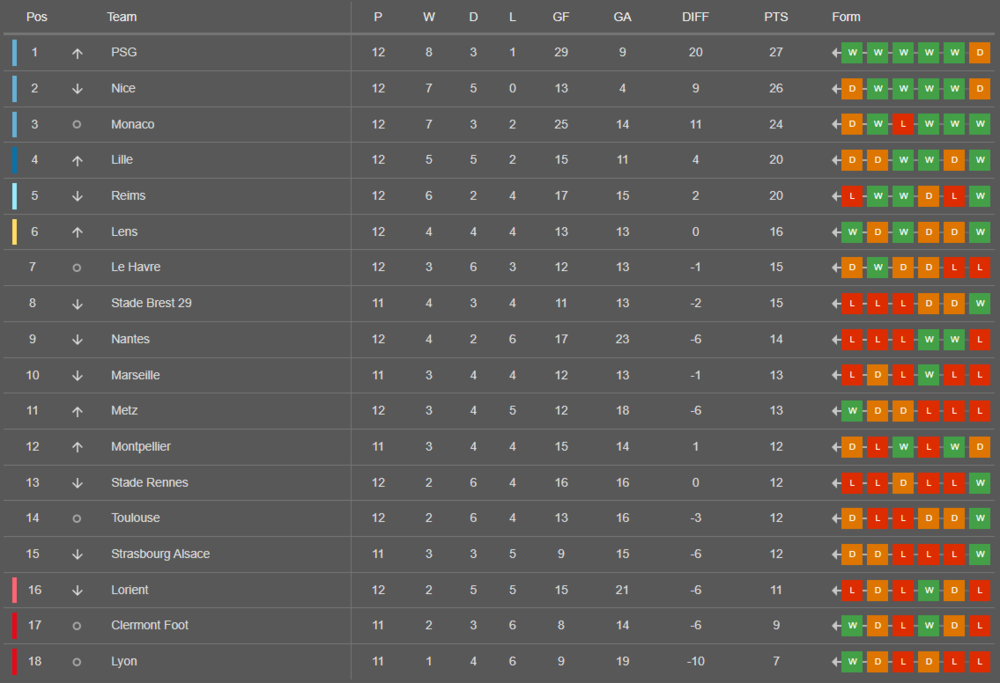The width and height of the screenshot is (1000, 683).
Task: Click the left arrow beside Lille's form
Action: pos(835,160)
